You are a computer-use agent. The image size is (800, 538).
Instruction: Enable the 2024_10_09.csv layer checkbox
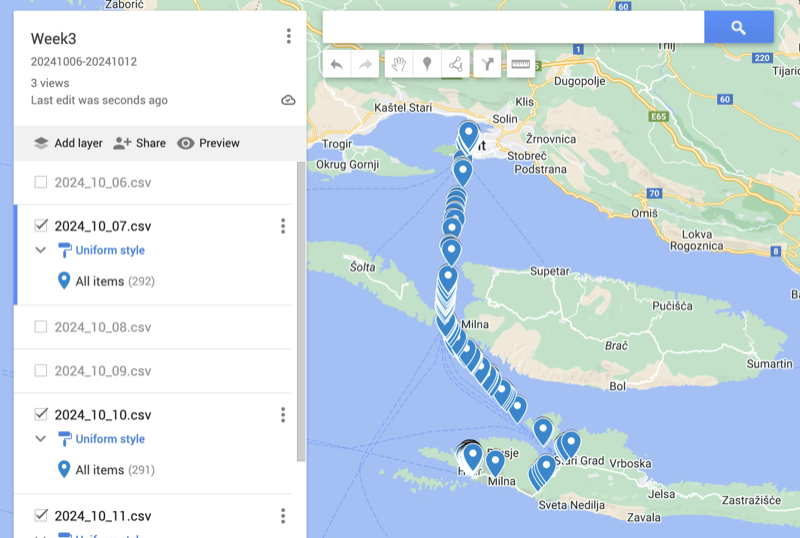(x=41, y=371)
